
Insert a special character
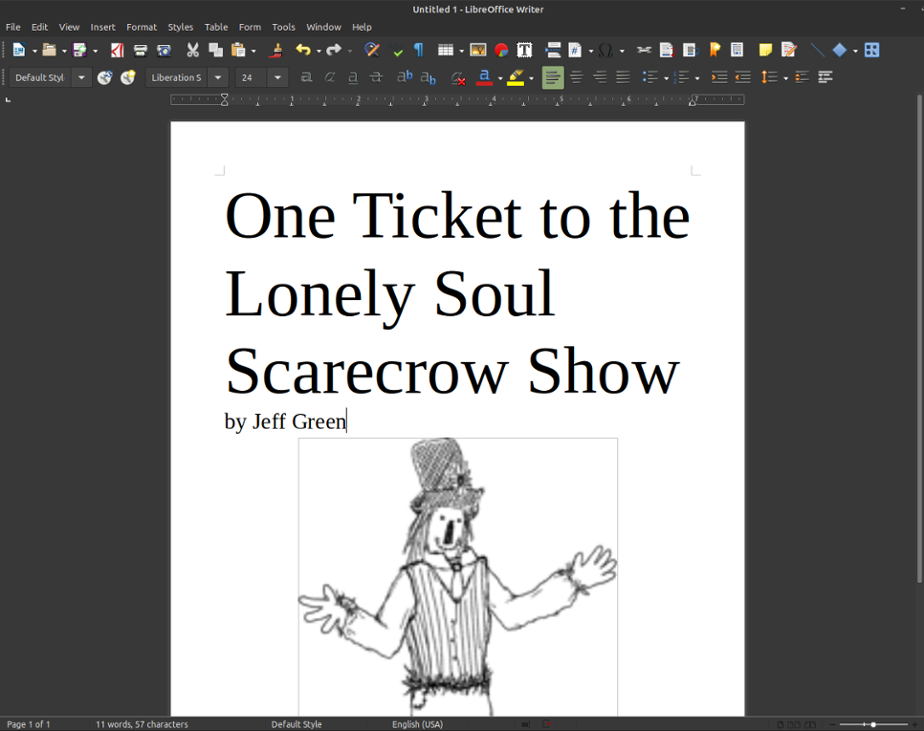click(605, 49)
